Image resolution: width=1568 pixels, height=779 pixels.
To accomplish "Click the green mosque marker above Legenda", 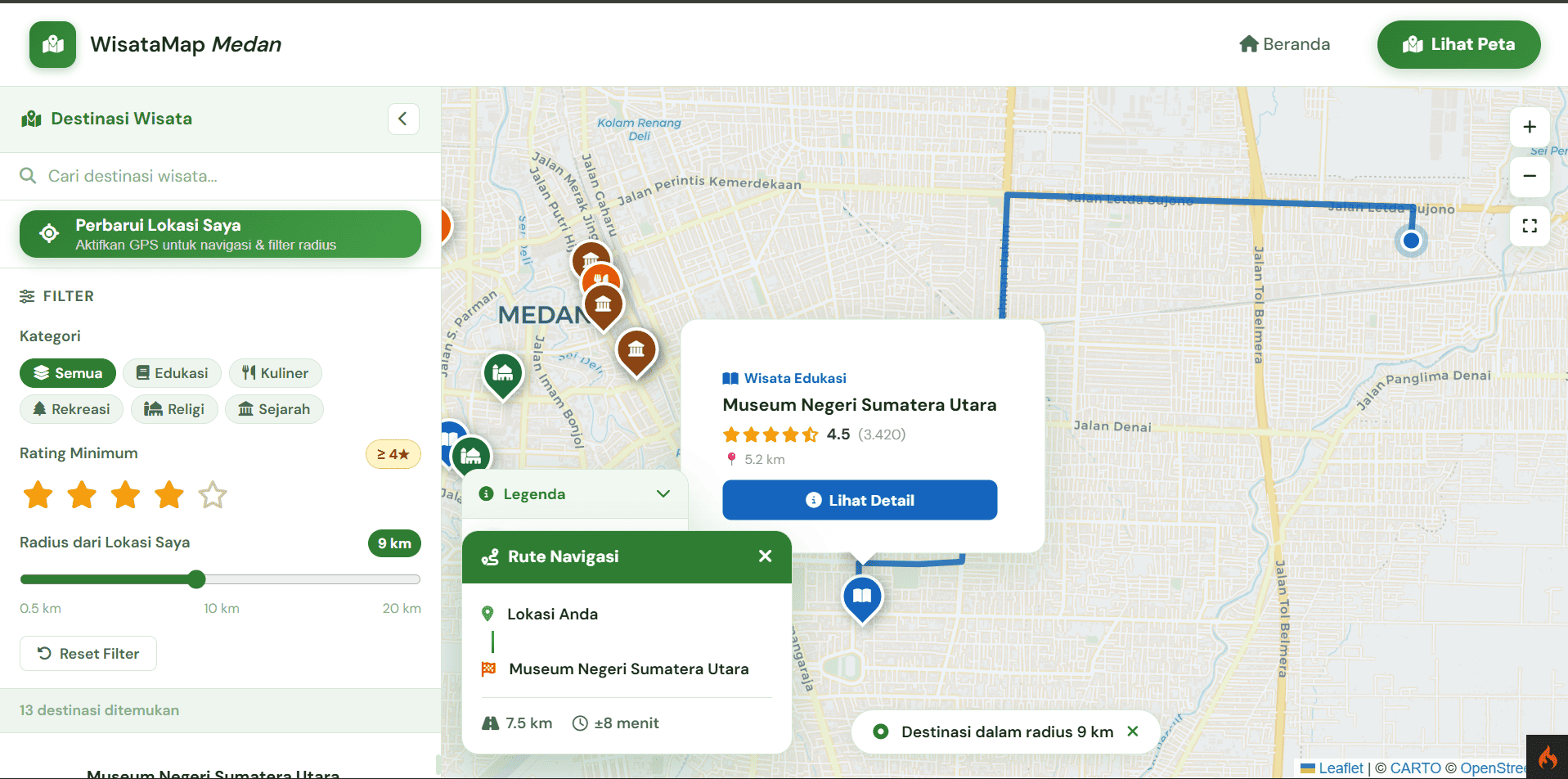I will (471, 457).
